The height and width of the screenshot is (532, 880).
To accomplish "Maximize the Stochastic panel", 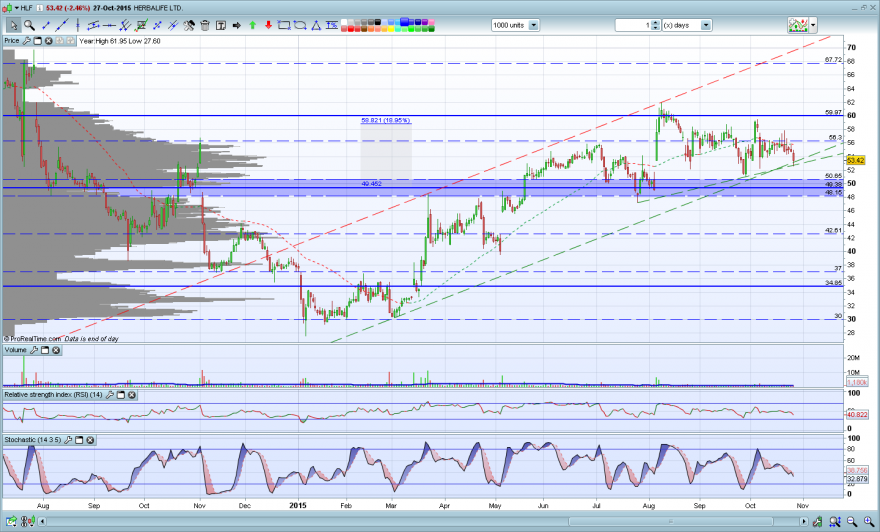I will coord(79,440).
